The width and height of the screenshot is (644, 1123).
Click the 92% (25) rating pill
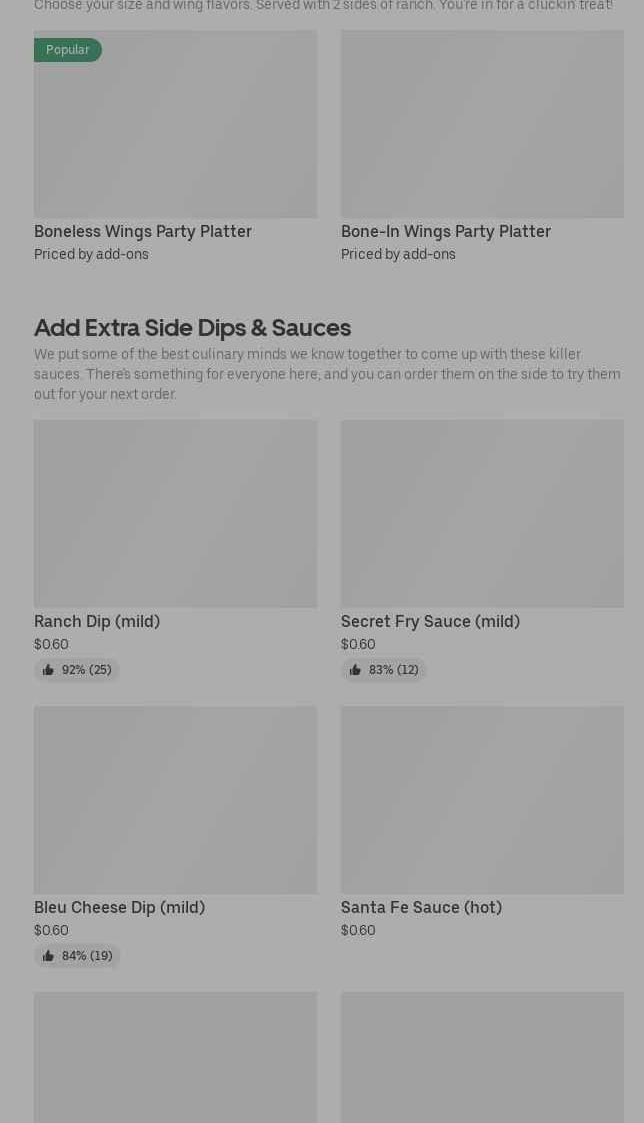77,670
